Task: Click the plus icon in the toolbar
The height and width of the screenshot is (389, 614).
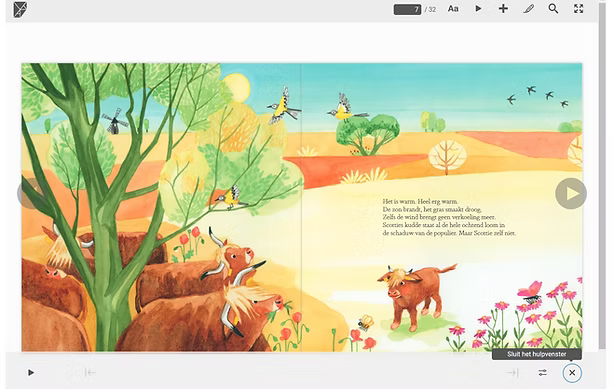Action: point(503,9)
